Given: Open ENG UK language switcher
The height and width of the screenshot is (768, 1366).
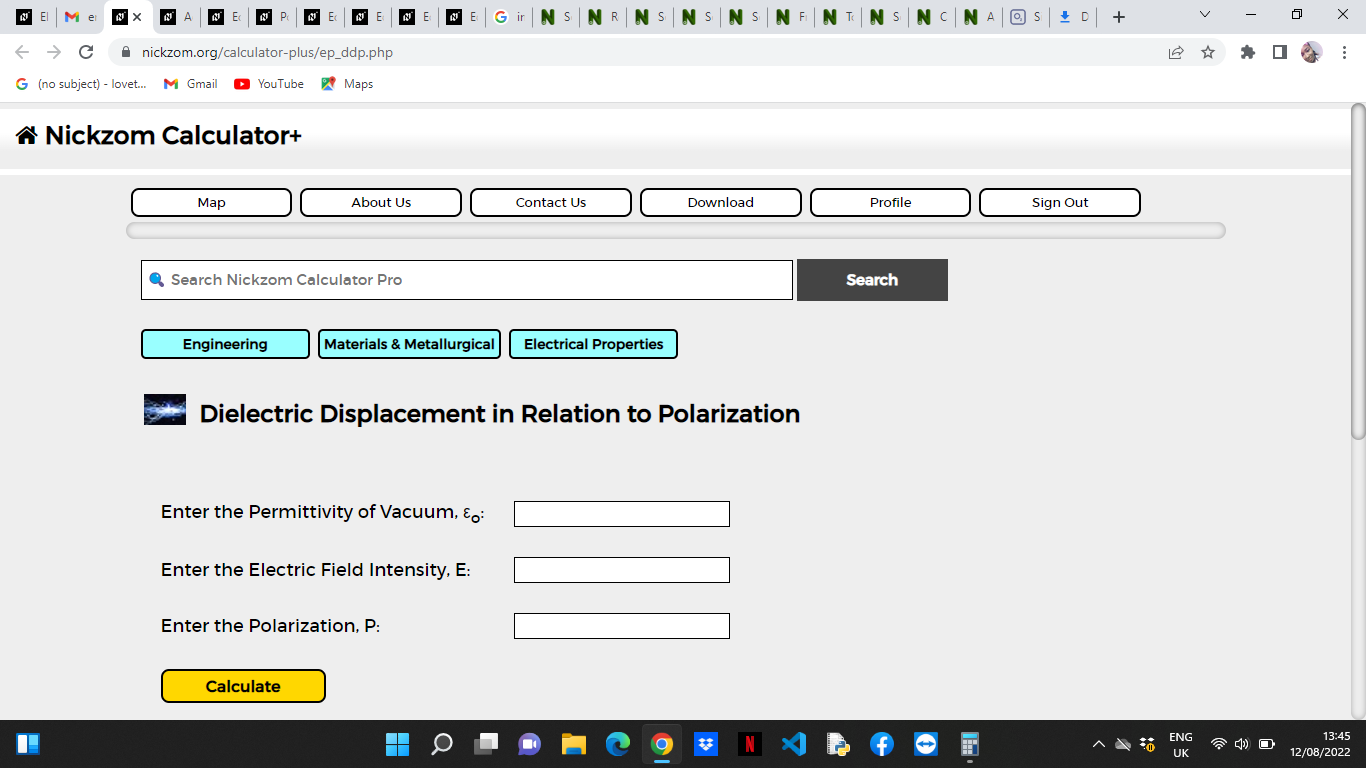Looking at the screenshot, I should click(1181, 744).
